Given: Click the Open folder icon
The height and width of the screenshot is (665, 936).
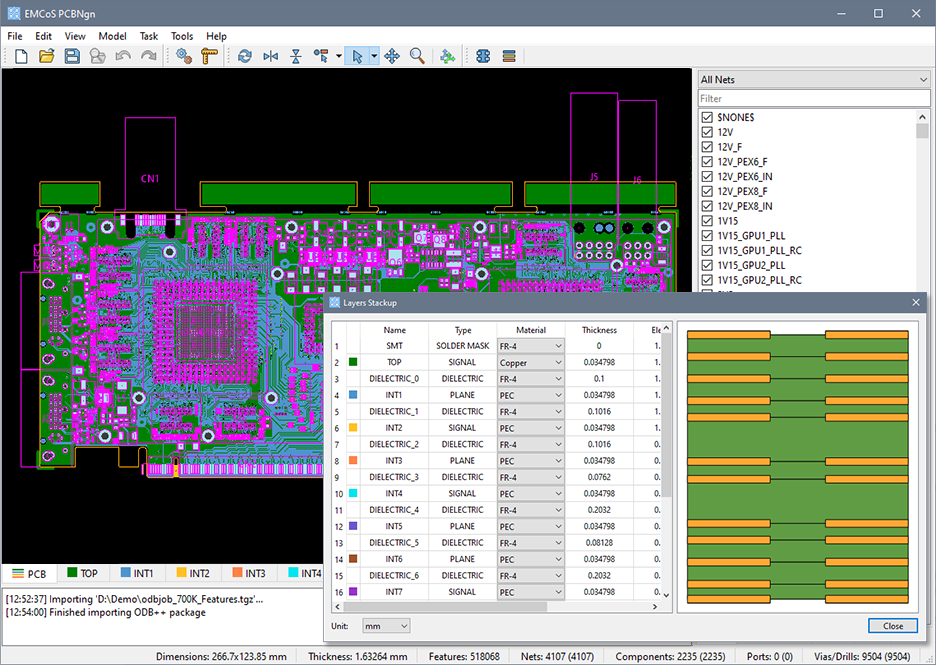Looking at the screenshot, I should (x=46, y=57).
